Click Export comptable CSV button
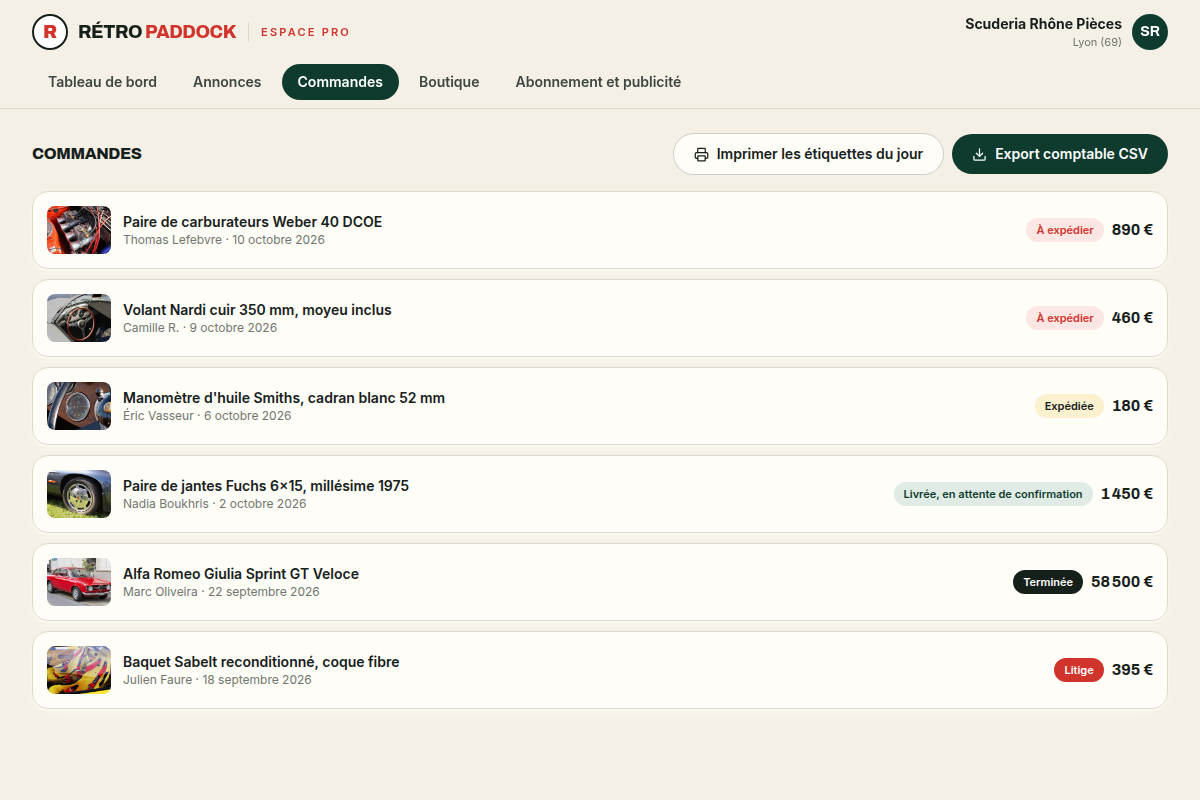 (x=1060, y=154)
